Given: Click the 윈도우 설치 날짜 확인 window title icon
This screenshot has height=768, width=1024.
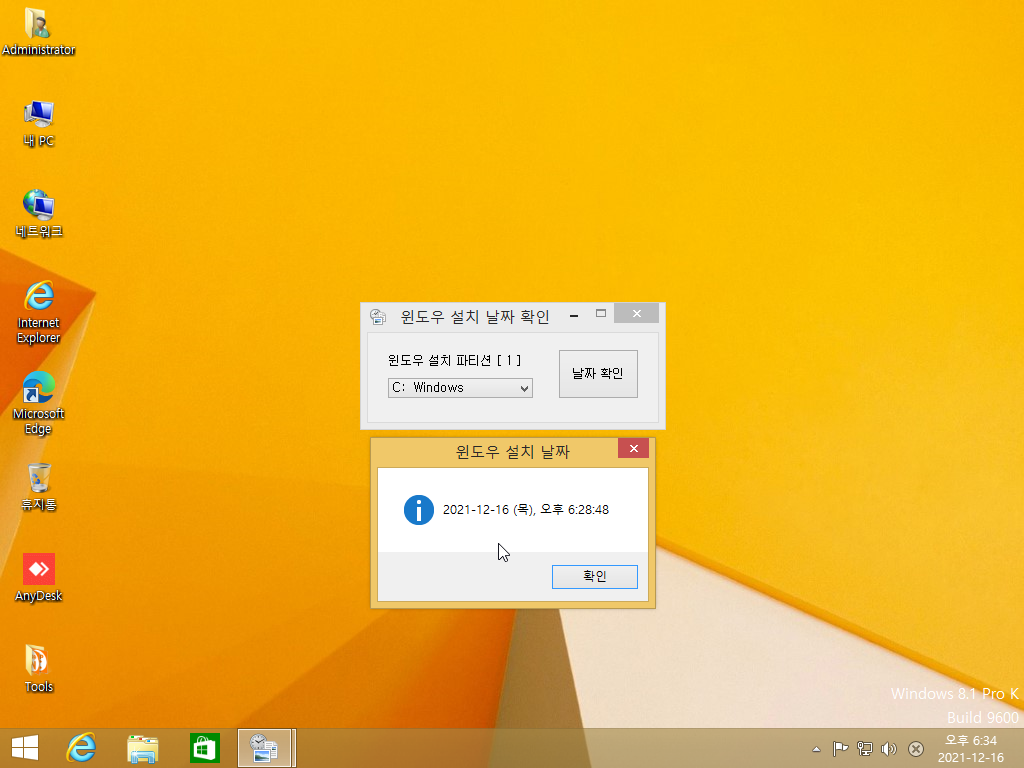Looking at the screenshot, I should tap(378, 317).
